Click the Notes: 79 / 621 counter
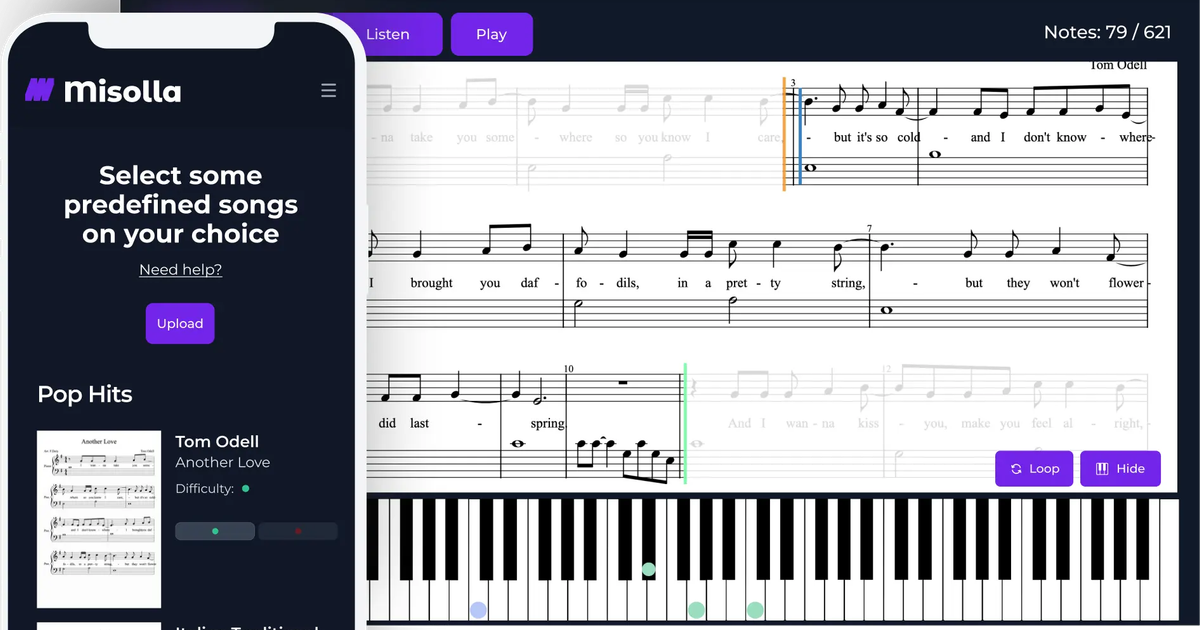The width and height of the screenshot is (1200, 630). pos(1107,32)
